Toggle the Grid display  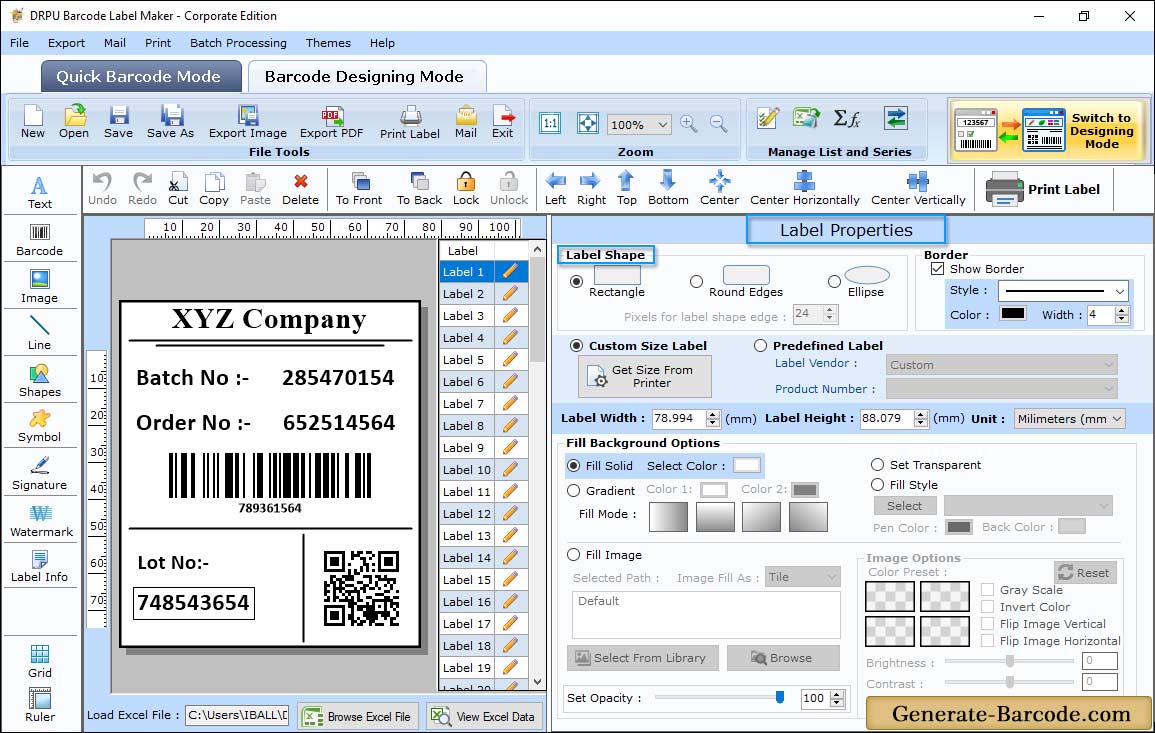tap(40, 661)
